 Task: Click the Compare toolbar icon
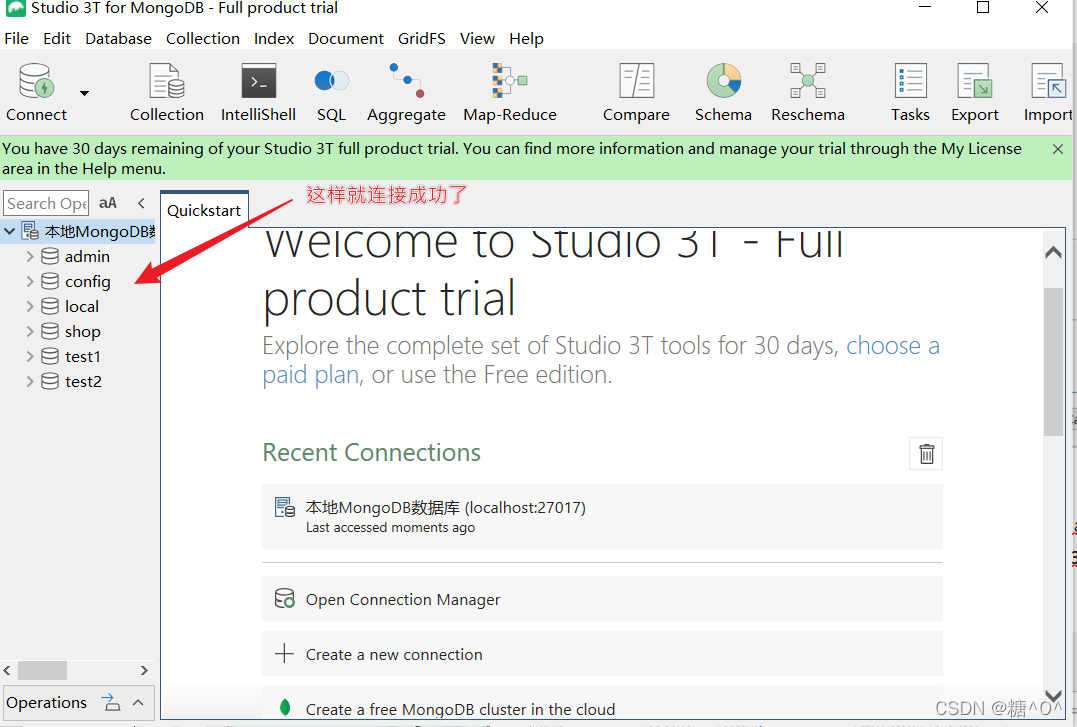coord(636,92)
